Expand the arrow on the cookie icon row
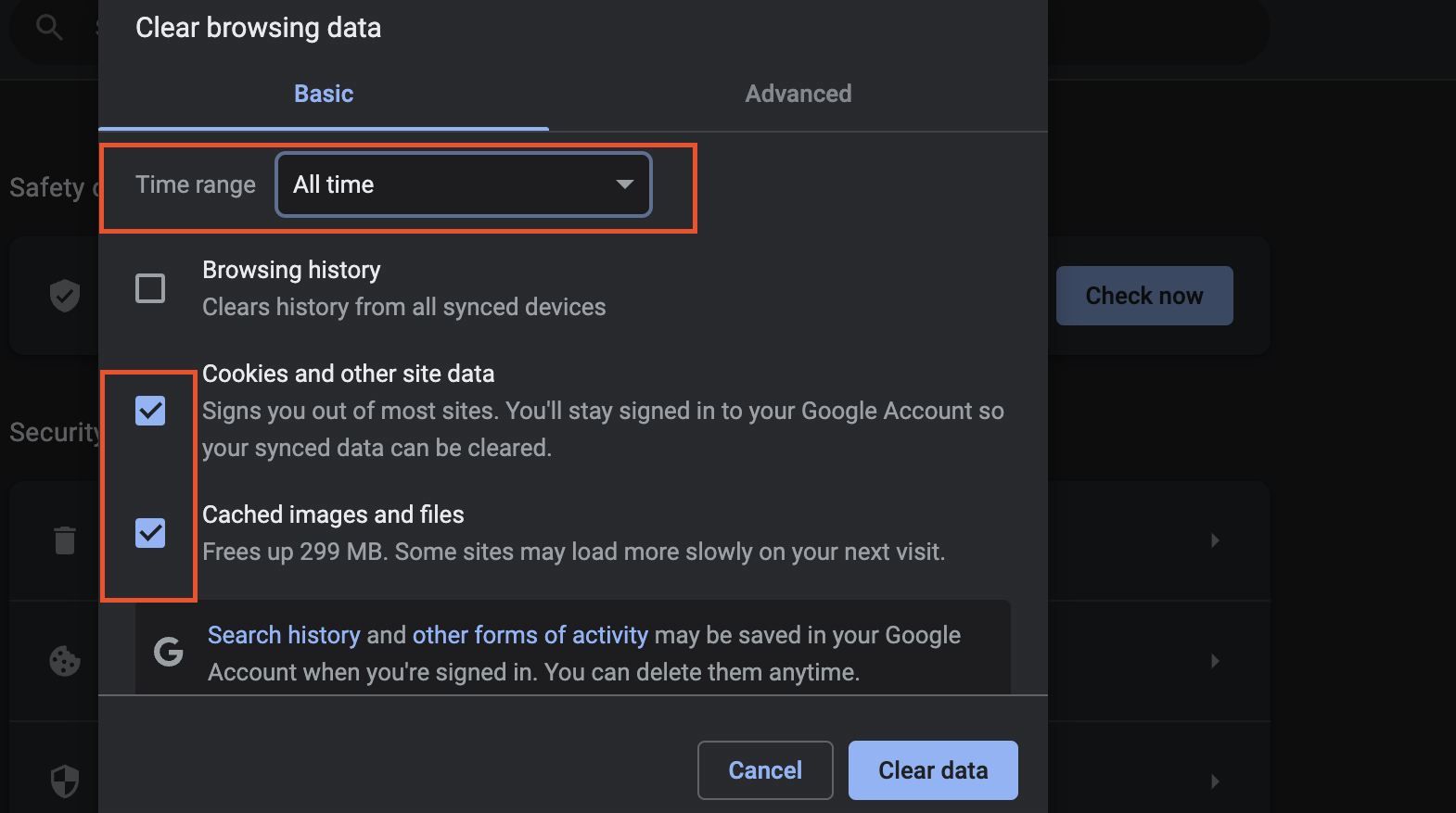Screen dimensions: 1456x813 click(x=1215, y=661)
